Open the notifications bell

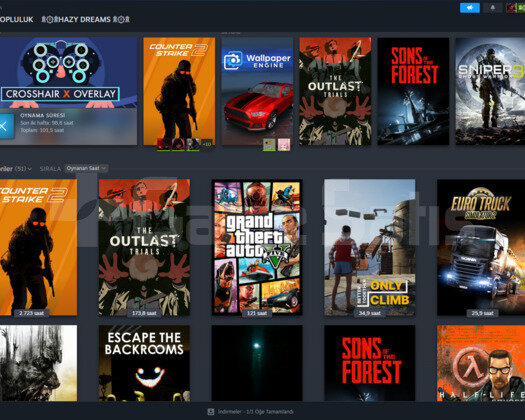coord(493,8)
